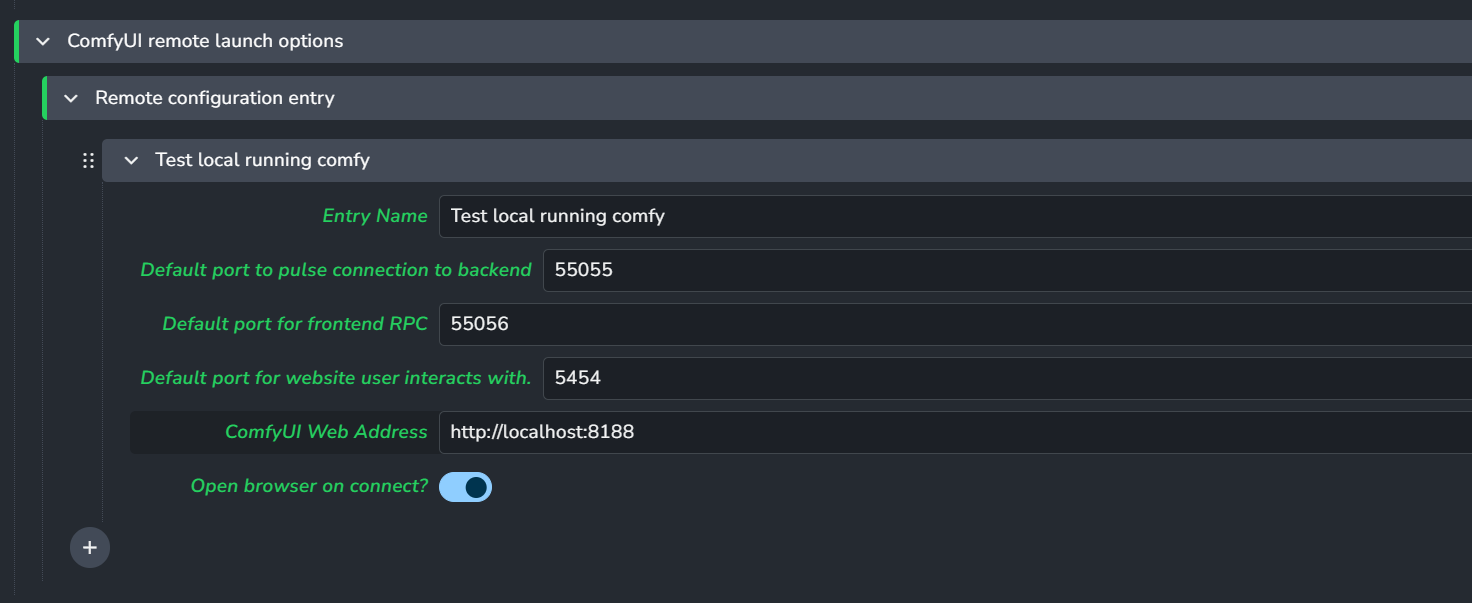Edit the website port field 5454
This screenshot has height=603, width=1472.
point(1007,378)
